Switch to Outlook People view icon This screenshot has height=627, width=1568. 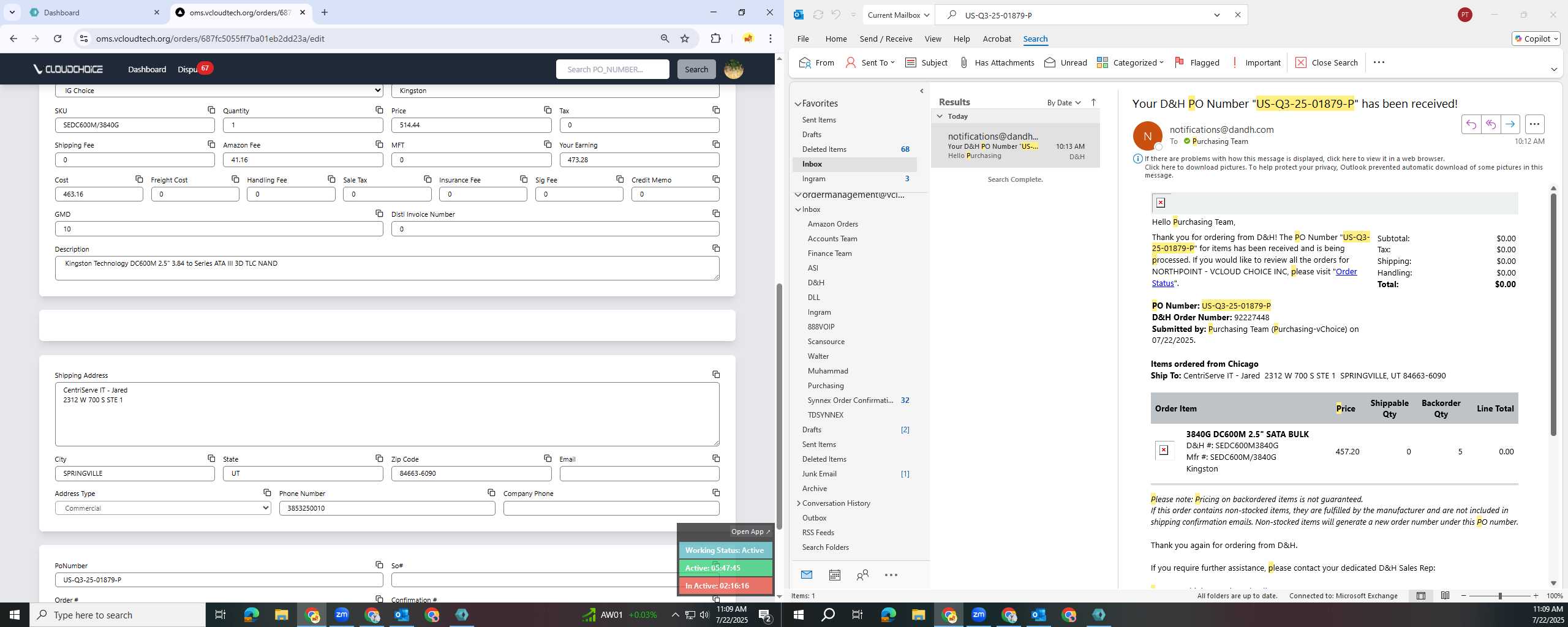(862, 575)
